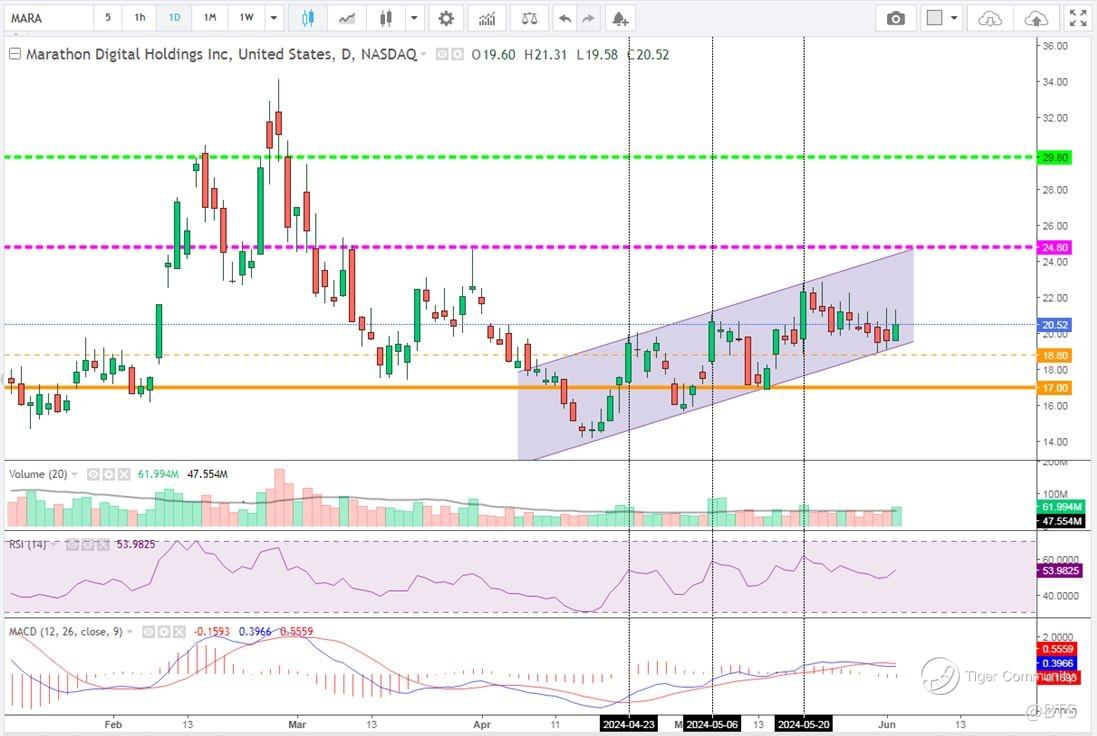This screenshot has height=736, width=1097.
Task: Click the MACD (12, 26, close, 9) title
Action: 66,632
